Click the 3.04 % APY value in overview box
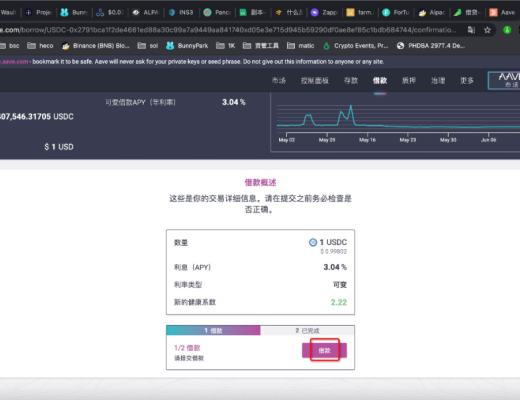520x400 pixels. (x=335, y=267)
